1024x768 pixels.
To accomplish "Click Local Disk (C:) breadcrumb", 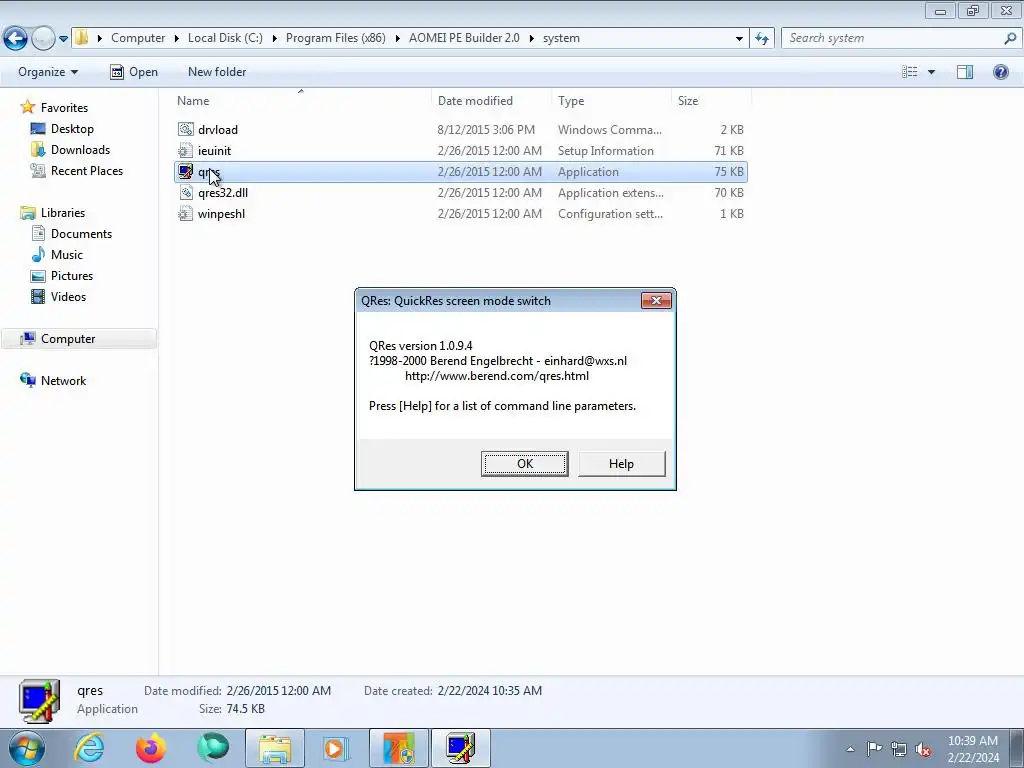I will (225, 38).
